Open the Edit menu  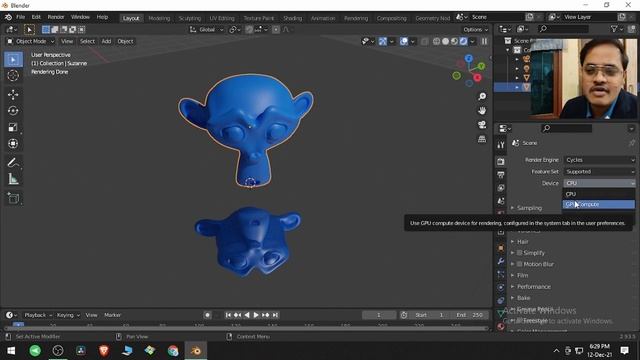(x=36, y=17)
